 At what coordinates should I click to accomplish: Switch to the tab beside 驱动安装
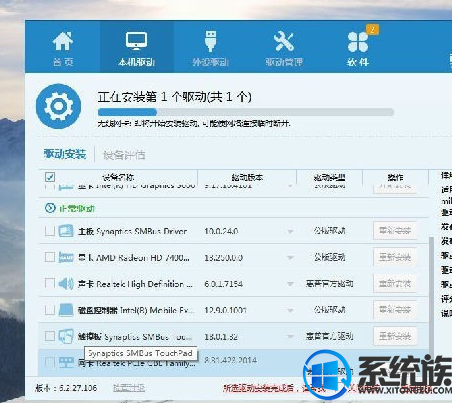[124, 155]
